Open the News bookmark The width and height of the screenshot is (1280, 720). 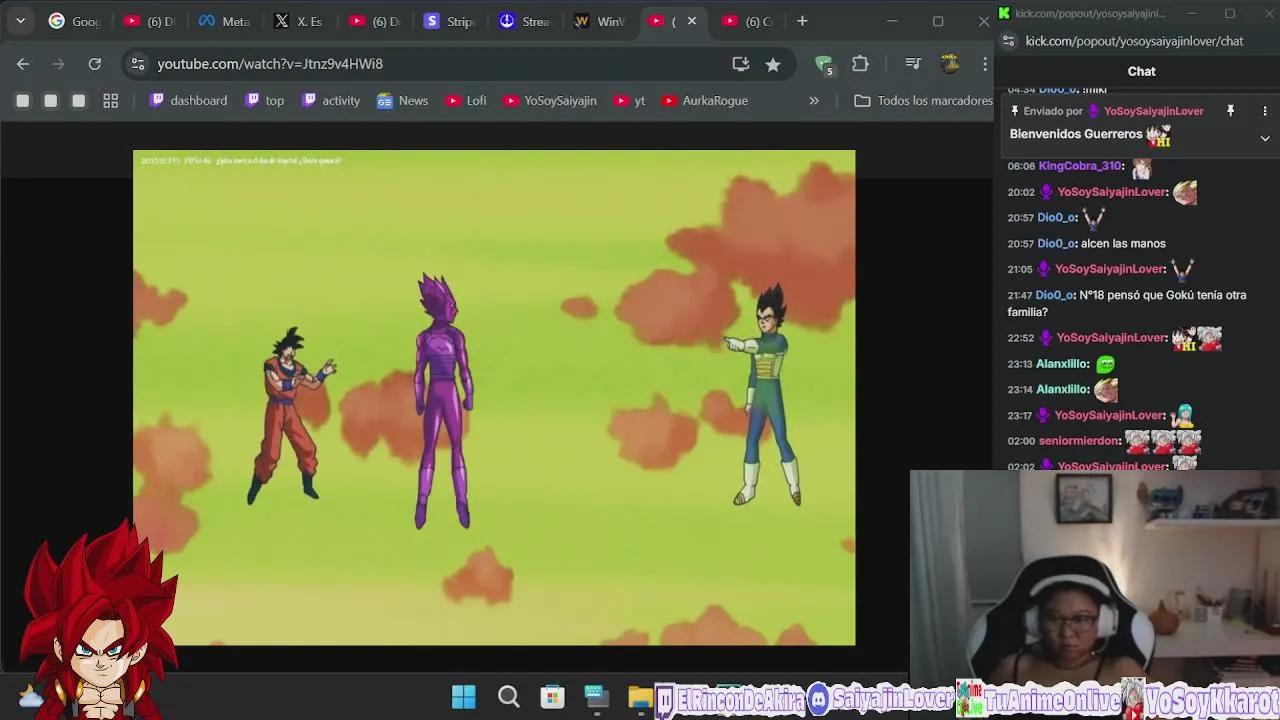[x=402, y=101]
